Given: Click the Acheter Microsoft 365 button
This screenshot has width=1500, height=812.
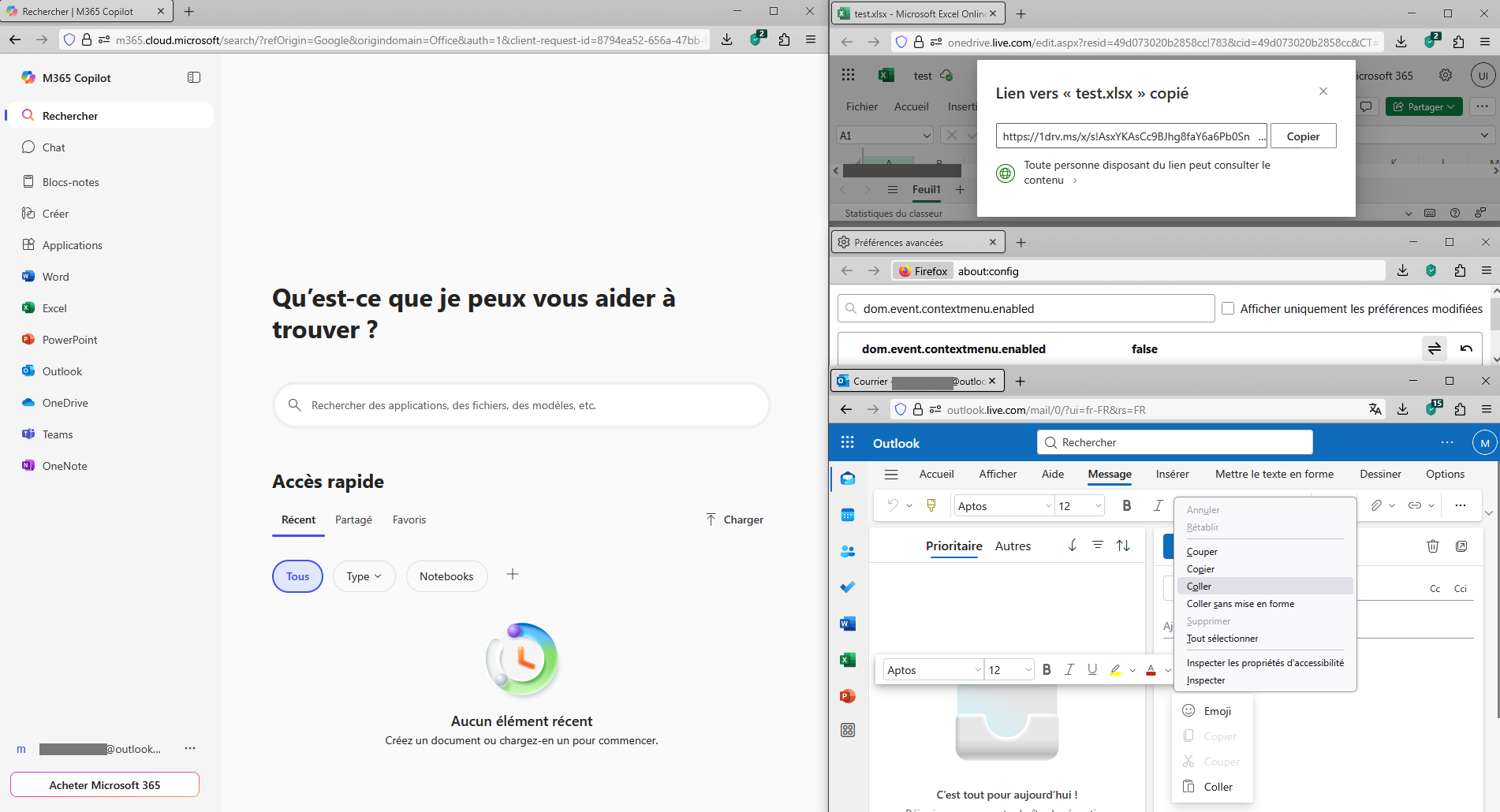Looking at the screenshot, I should pyautogui.click(x=105, y=785).
